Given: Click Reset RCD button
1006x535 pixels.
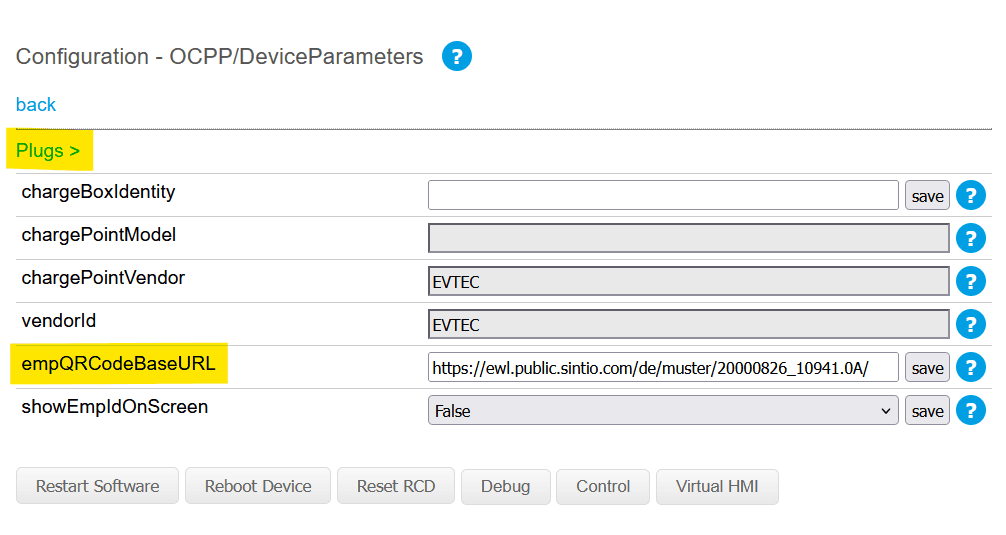Looking at the screenshot, I should [396, 486].
